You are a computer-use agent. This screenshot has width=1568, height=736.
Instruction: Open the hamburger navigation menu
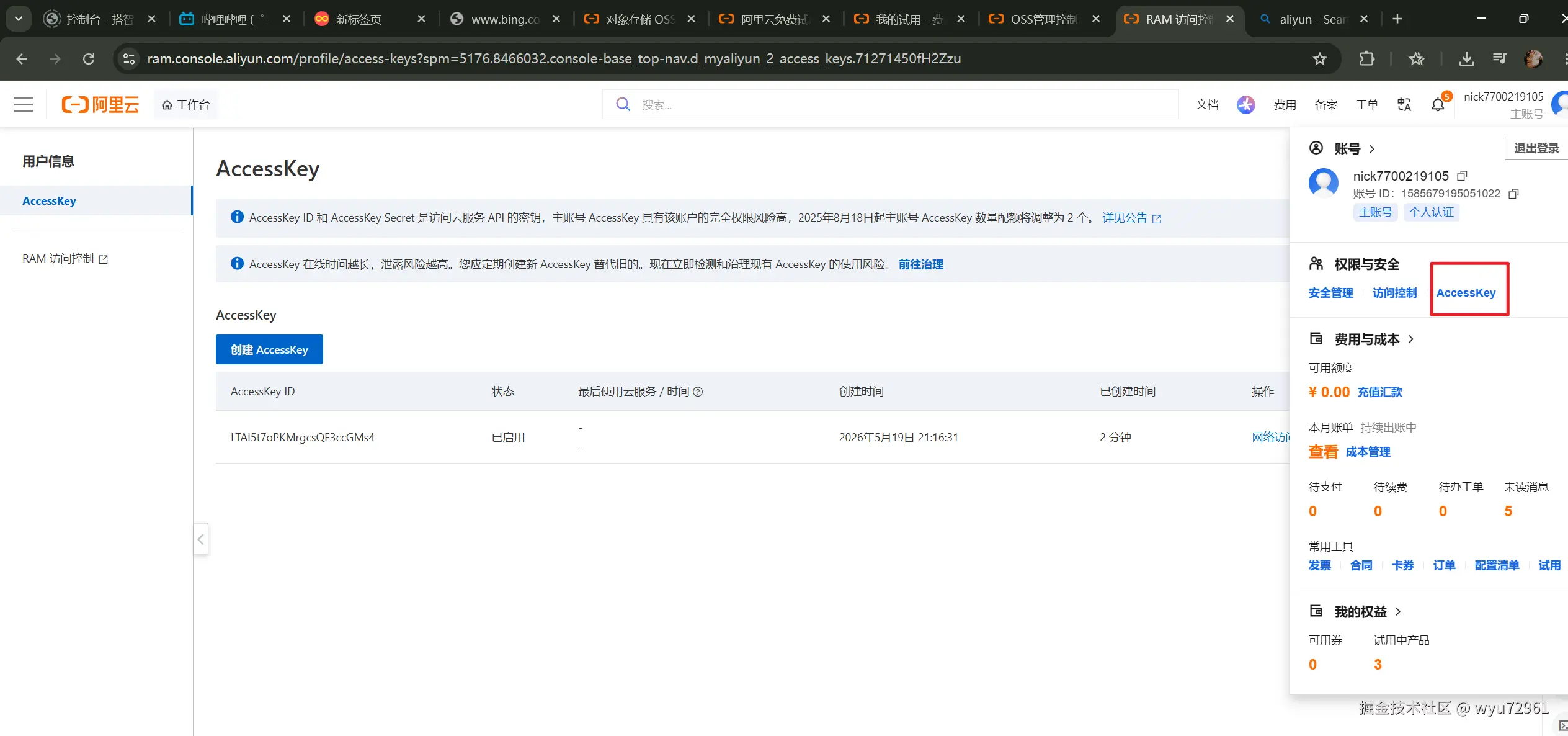[x=24, y=104]
